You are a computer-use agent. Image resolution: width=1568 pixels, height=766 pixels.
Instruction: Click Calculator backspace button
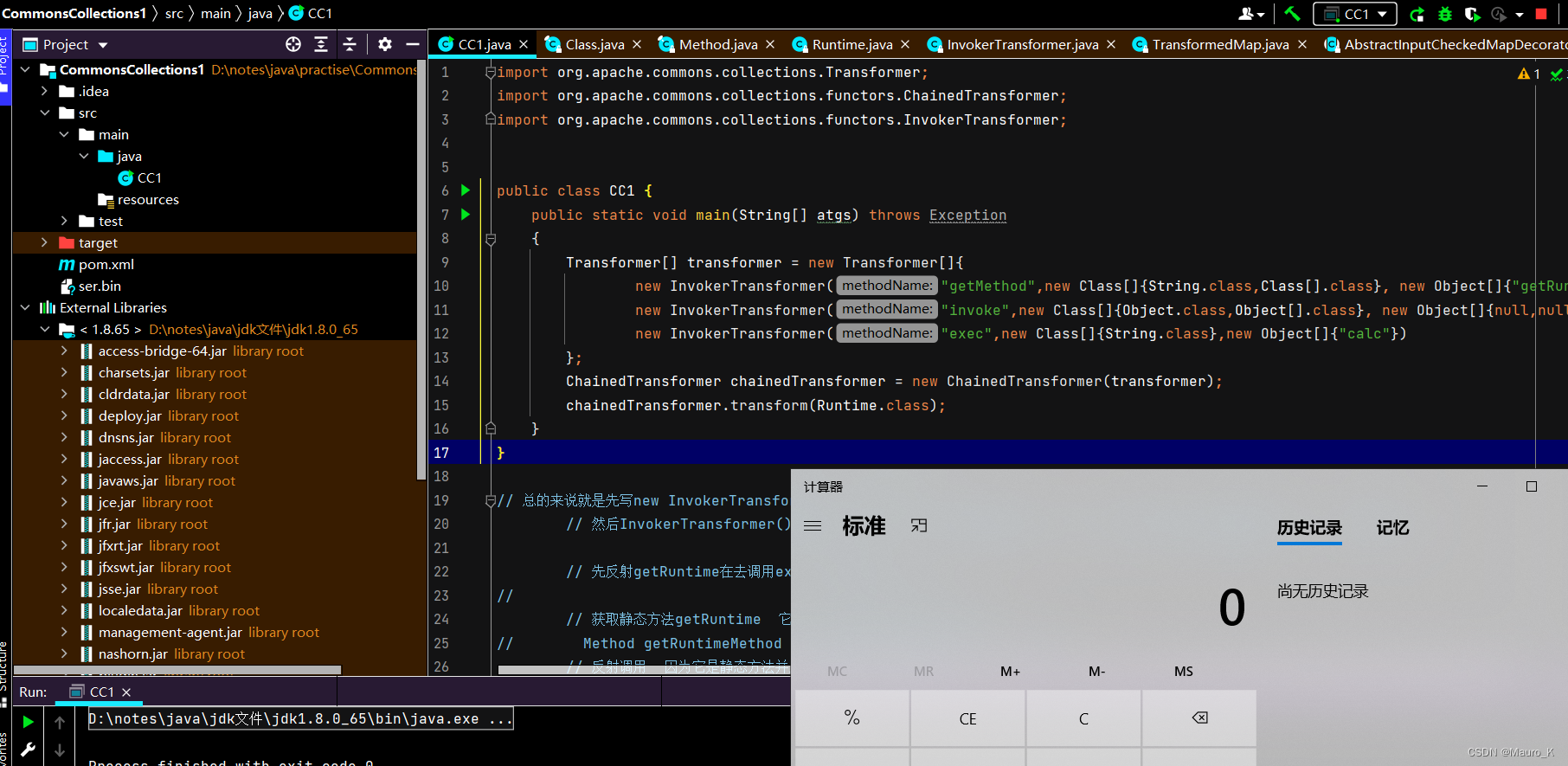[1199, 718]
